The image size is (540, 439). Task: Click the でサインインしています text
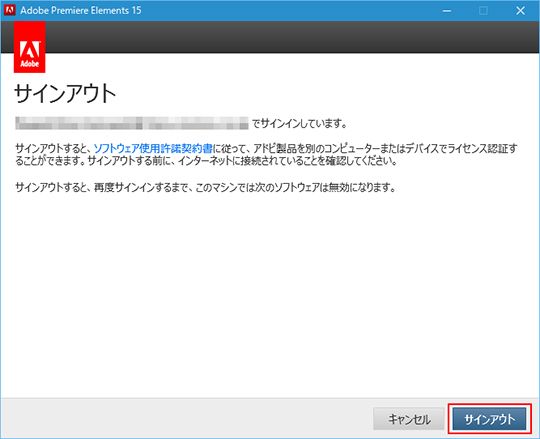299,123
